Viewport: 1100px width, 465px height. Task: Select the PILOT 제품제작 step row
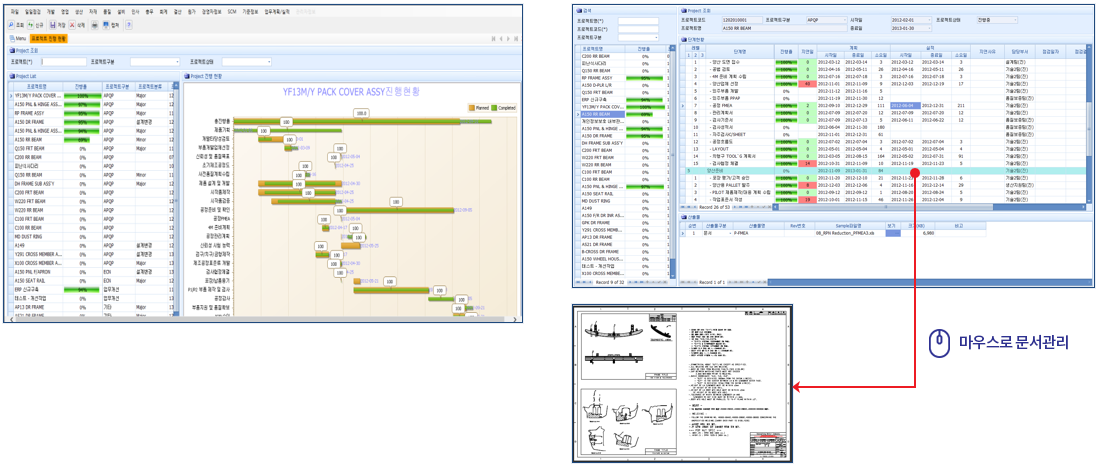click(x=884, y=192)
